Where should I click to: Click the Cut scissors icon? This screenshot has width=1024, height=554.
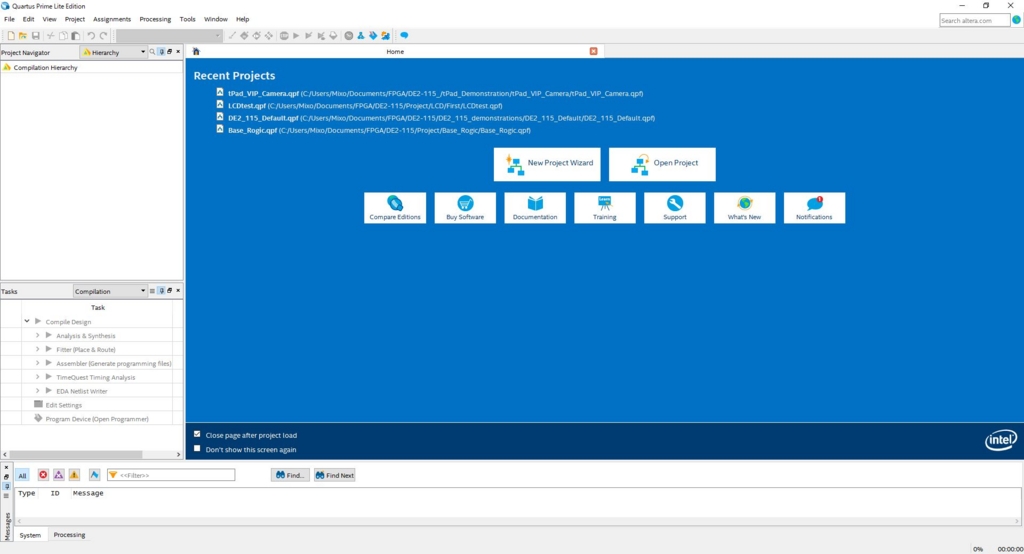click(50, 35)
